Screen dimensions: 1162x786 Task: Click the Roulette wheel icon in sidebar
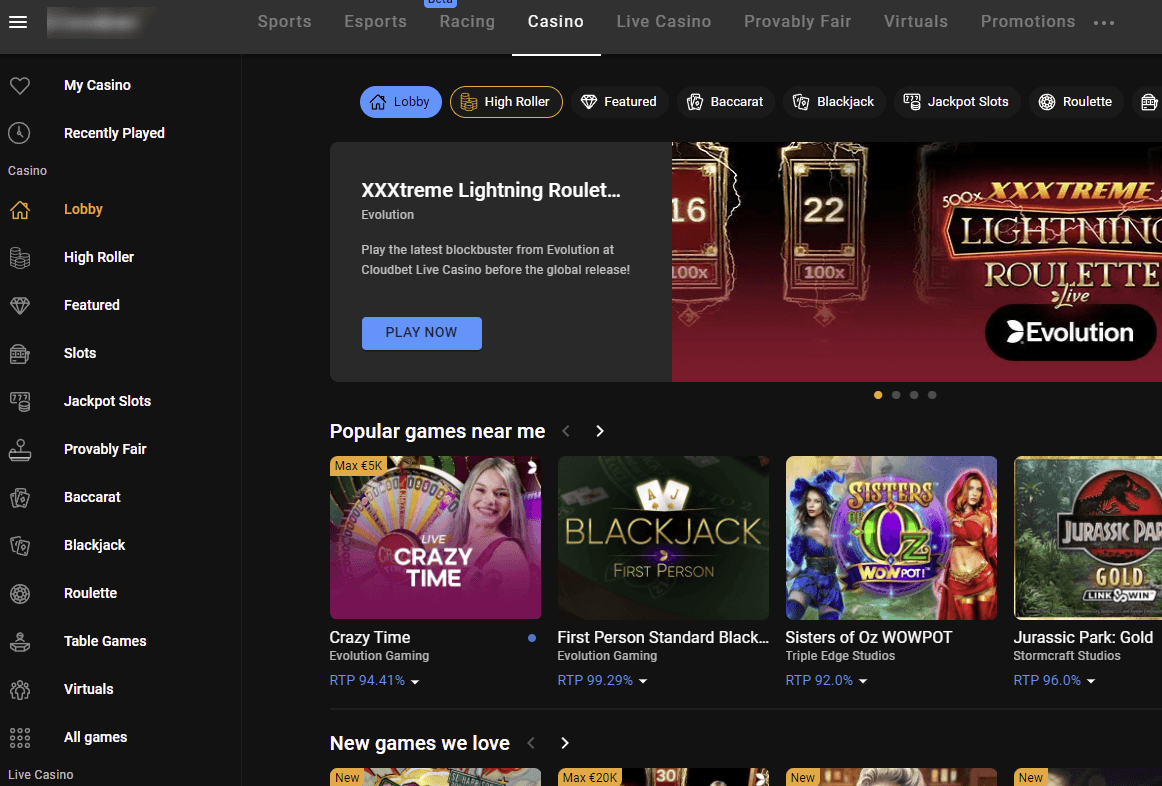(x=20, y=594)
